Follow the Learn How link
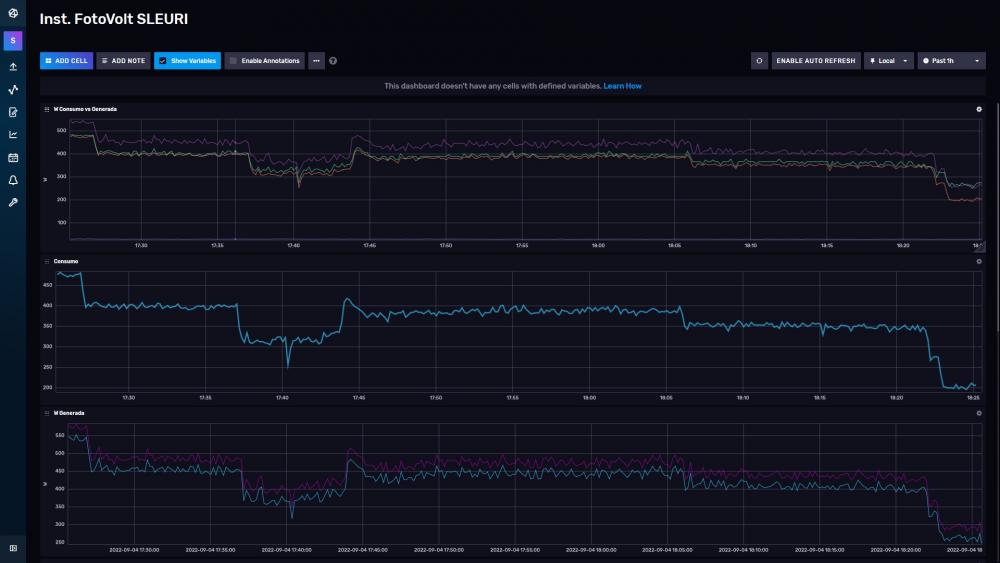The height and width of the screenshot is (563, 1000). 622,86
